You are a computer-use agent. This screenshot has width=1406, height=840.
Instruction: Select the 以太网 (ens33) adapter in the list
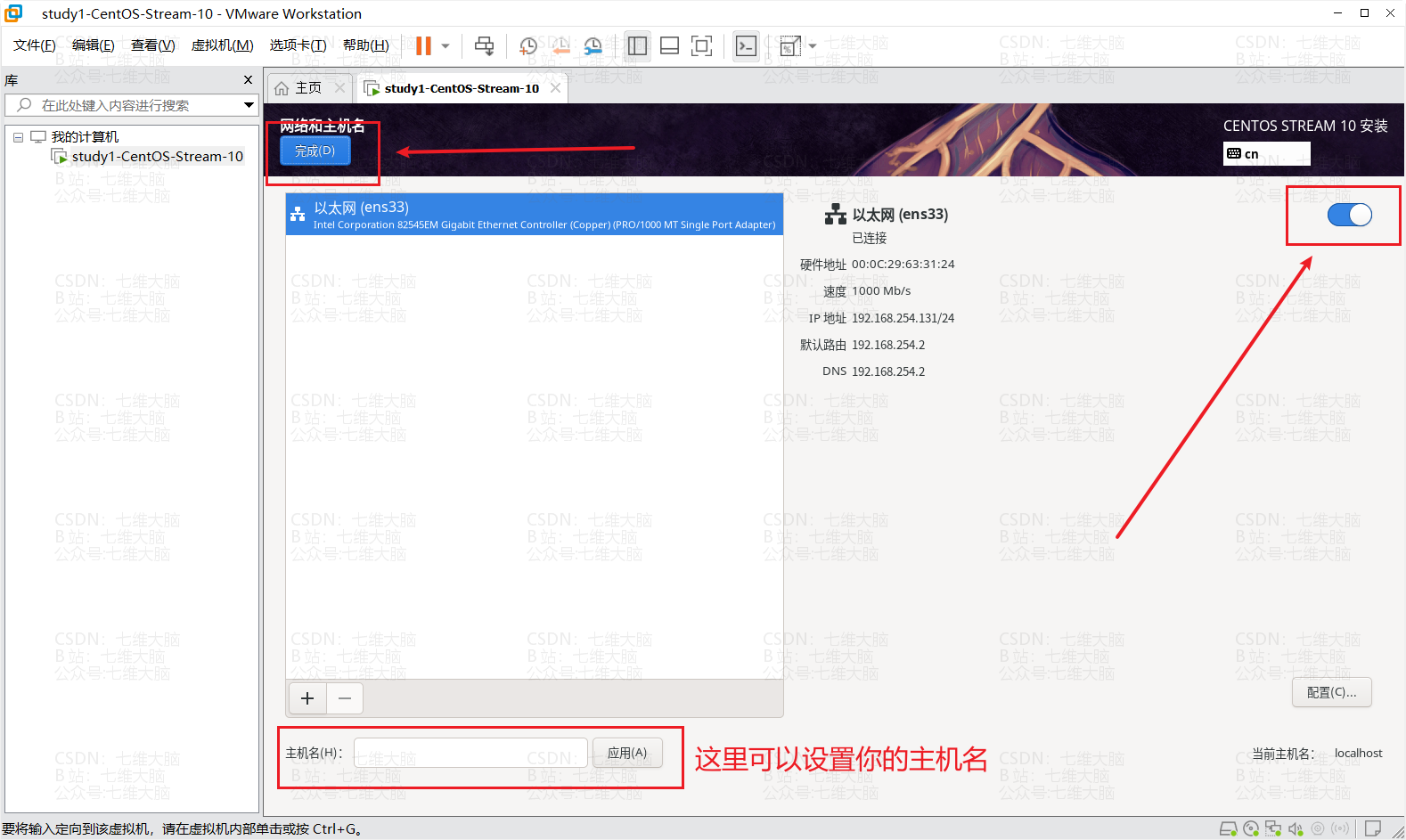tap(535, 215)
